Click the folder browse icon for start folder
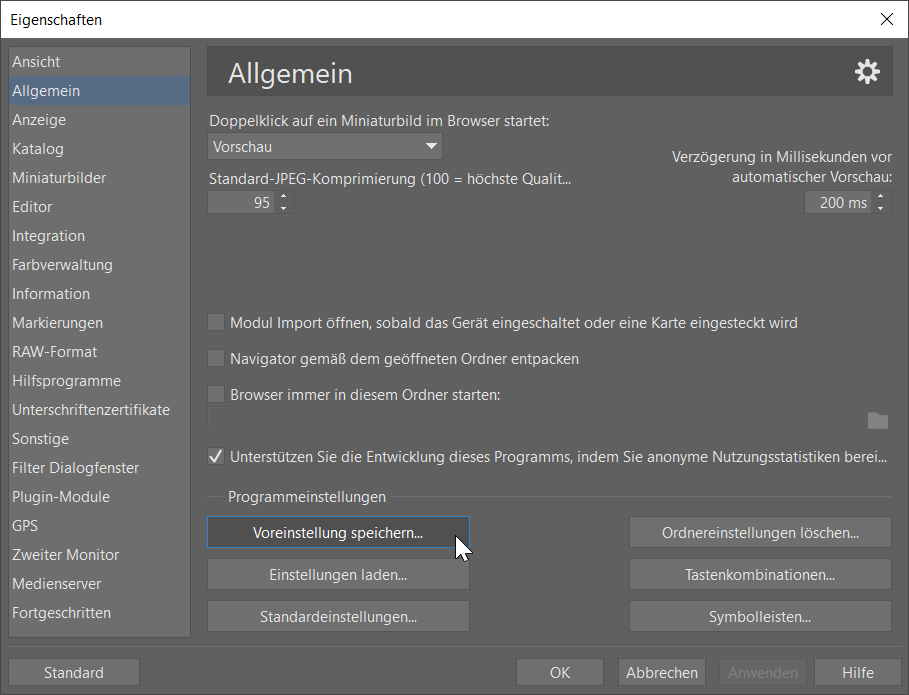Screen dimensions: 909x695 [x=877, y=420]
